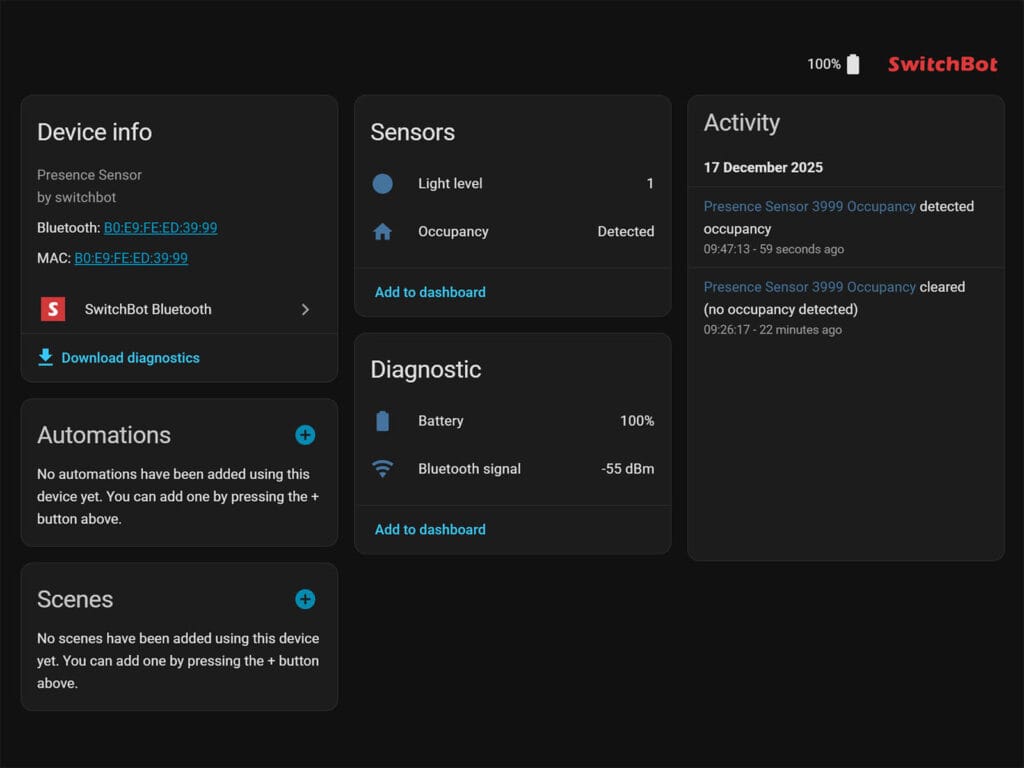Click the SwitchBot logo
This screenshot has height=768, width=1024.
[941, 63]
